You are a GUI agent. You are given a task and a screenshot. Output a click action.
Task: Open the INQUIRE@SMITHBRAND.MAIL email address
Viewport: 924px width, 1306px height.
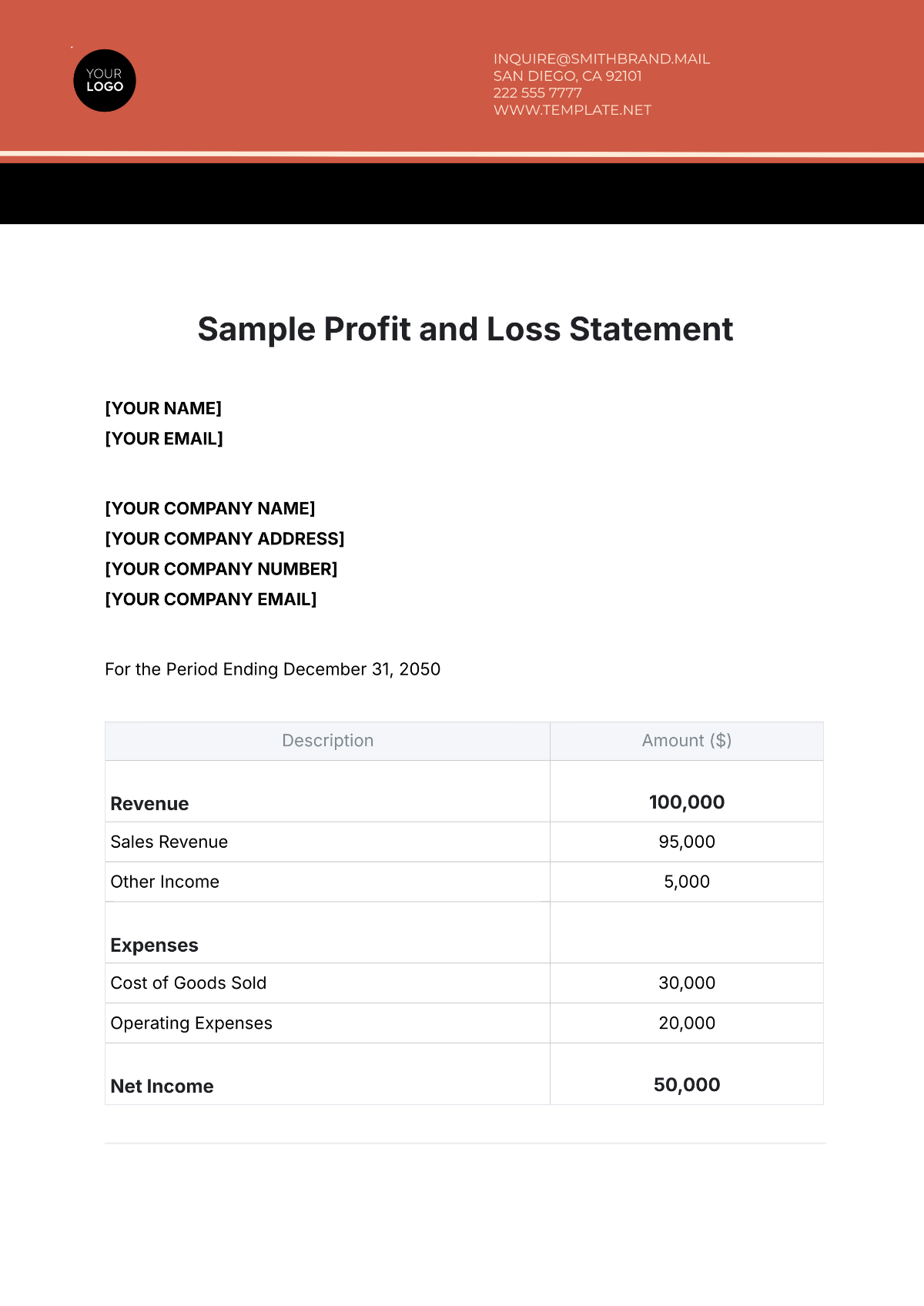click(601, 59)
